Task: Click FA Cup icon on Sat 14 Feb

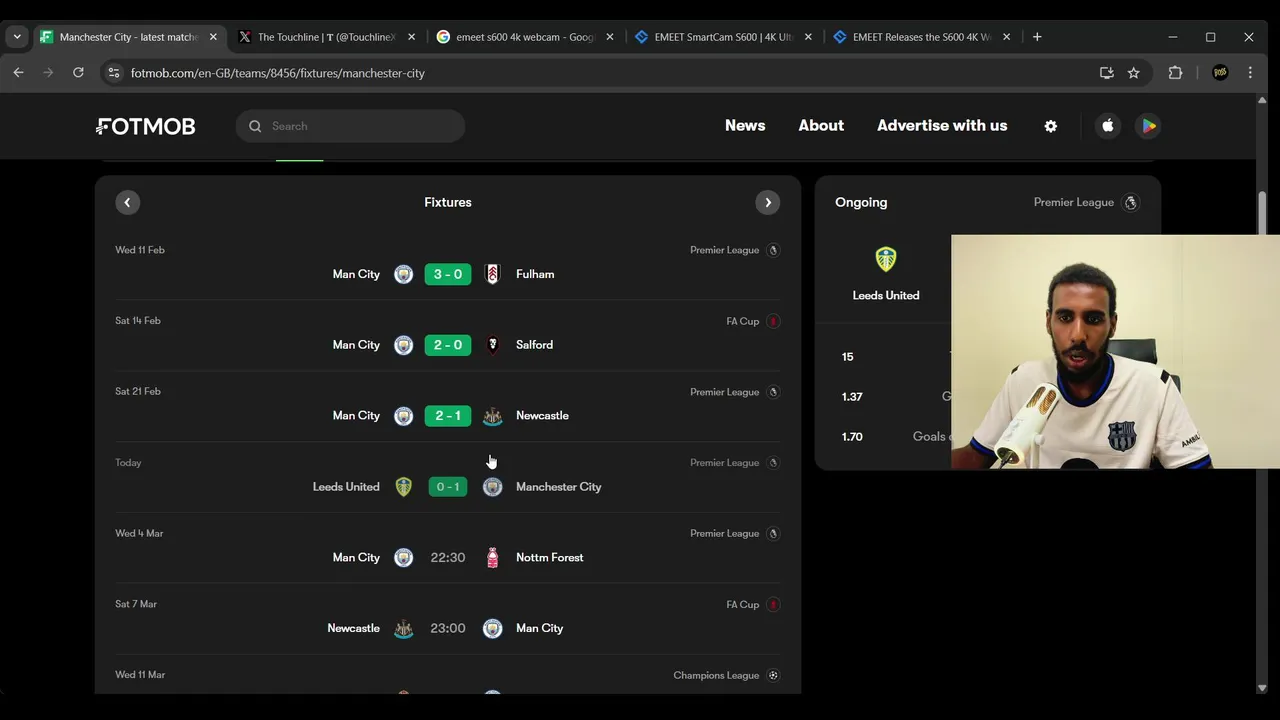Action: click(x=773, y=321)
